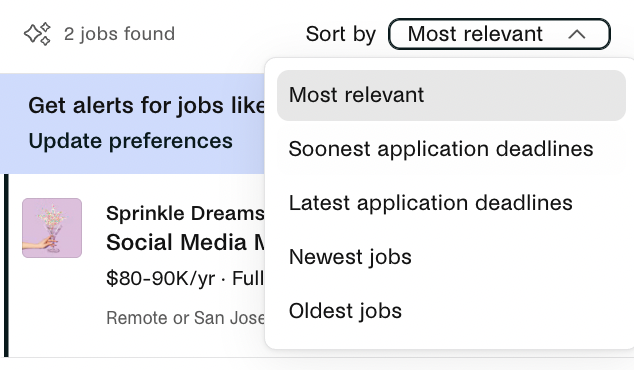Sort by Newest jobs
The height and width of the screenshot is (370, 634).
(x=451, y=257)
